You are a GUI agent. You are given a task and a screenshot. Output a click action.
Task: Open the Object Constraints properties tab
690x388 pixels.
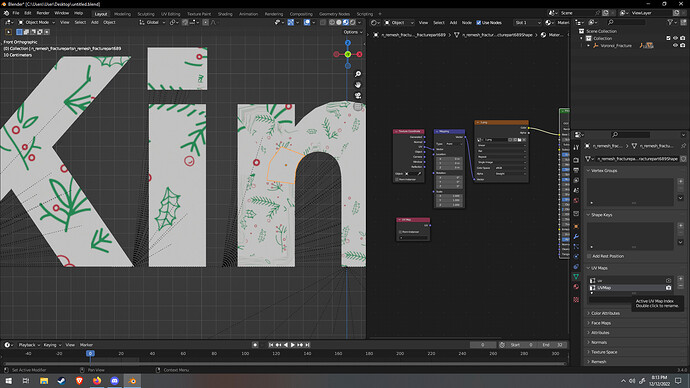[576, 267]
